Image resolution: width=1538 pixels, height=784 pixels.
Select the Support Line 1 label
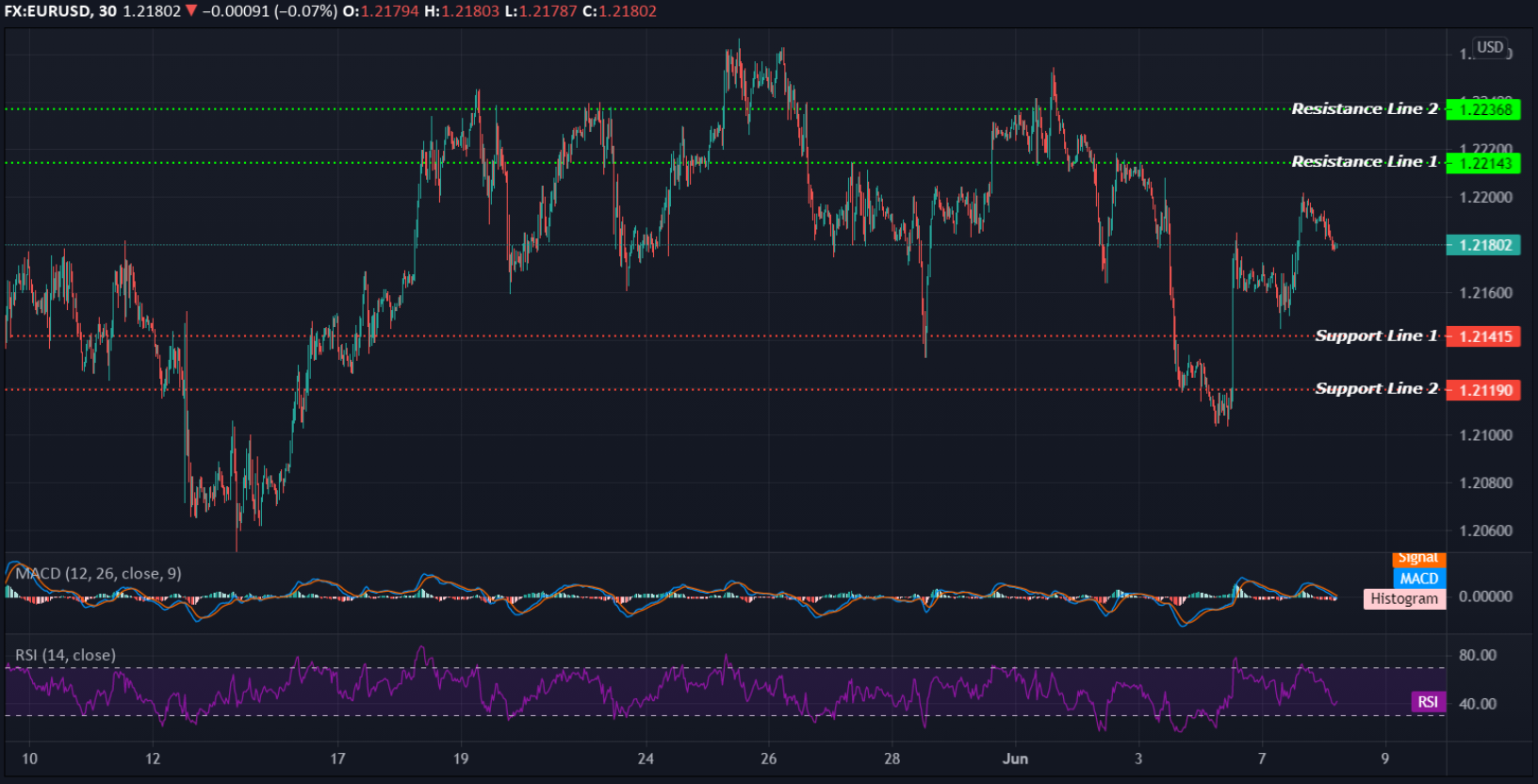coord(1377,335)
